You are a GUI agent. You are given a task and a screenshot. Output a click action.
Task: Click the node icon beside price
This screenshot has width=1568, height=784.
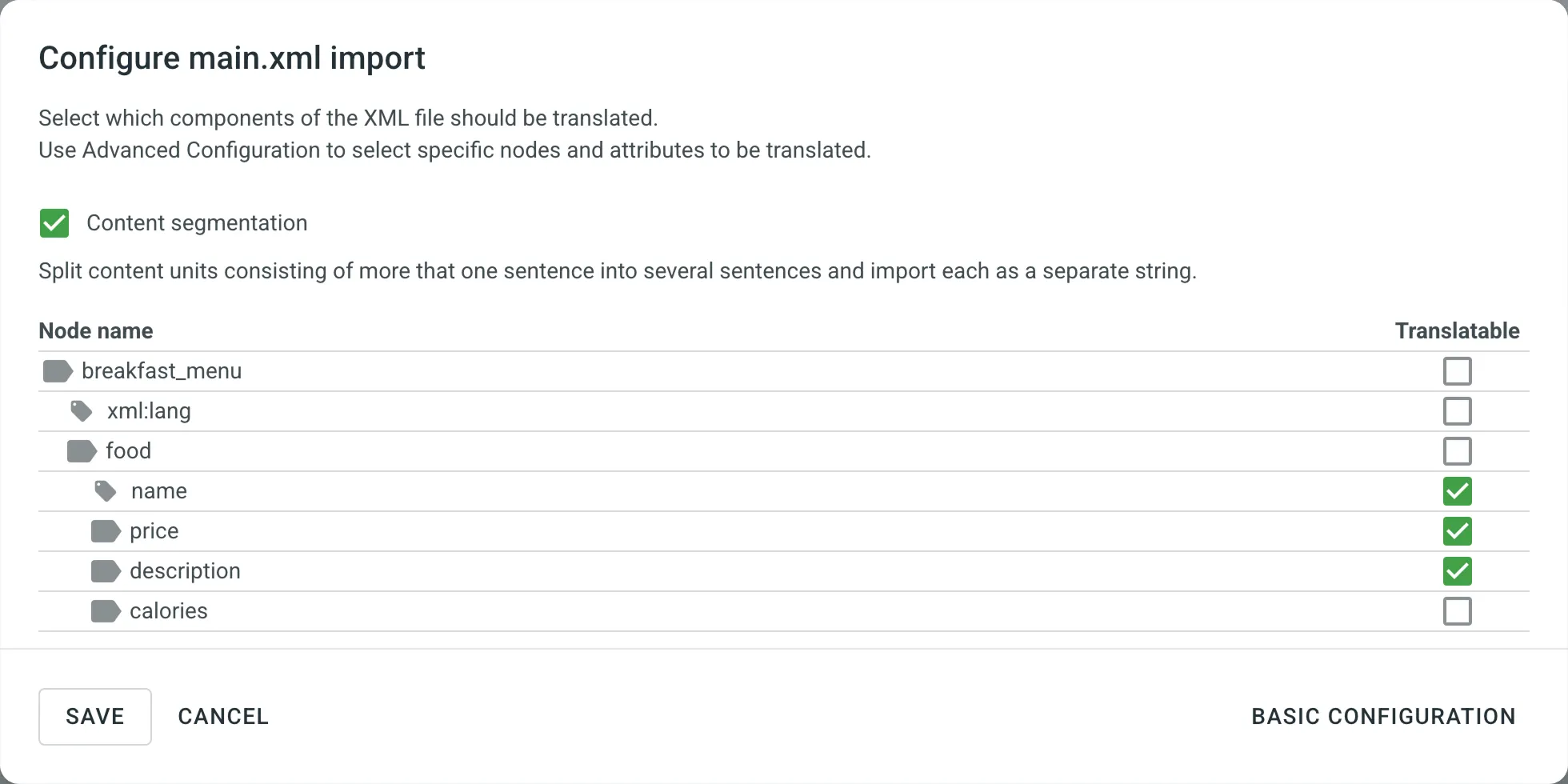coord(105,530)
